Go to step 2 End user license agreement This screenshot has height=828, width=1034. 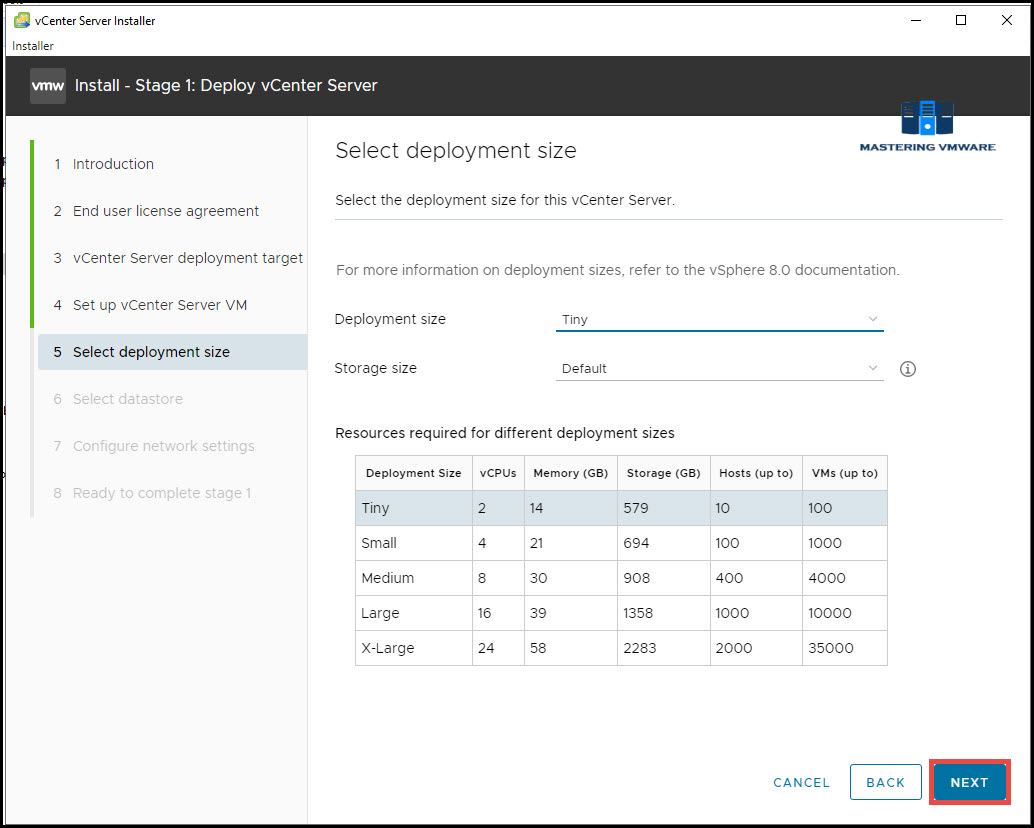[x=156, y=211]
